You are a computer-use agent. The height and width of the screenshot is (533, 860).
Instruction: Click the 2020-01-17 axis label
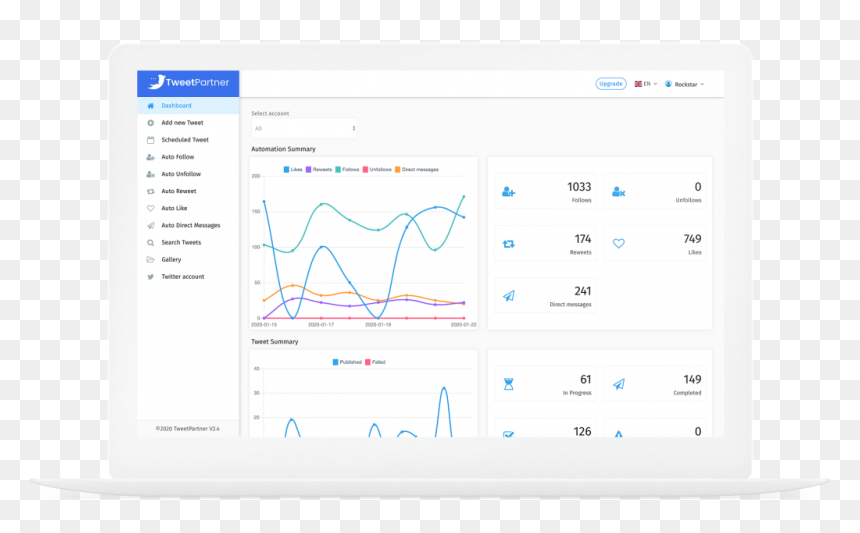tap(321, 325)
